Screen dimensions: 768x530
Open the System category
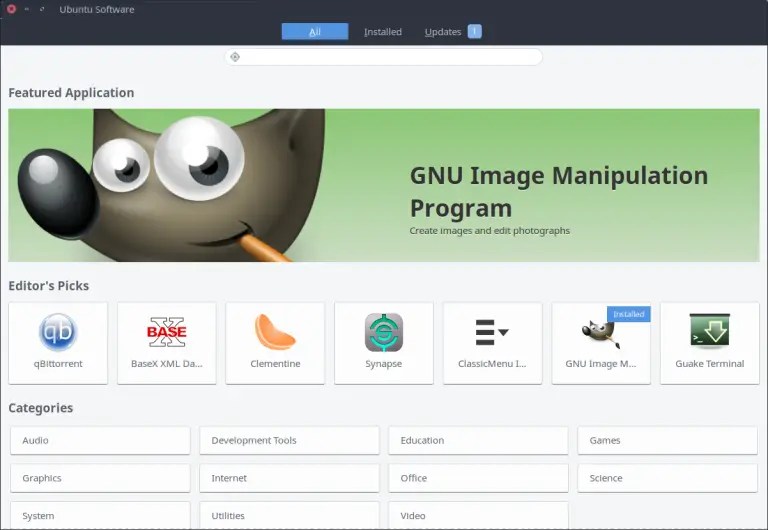(x=100, y=515)
